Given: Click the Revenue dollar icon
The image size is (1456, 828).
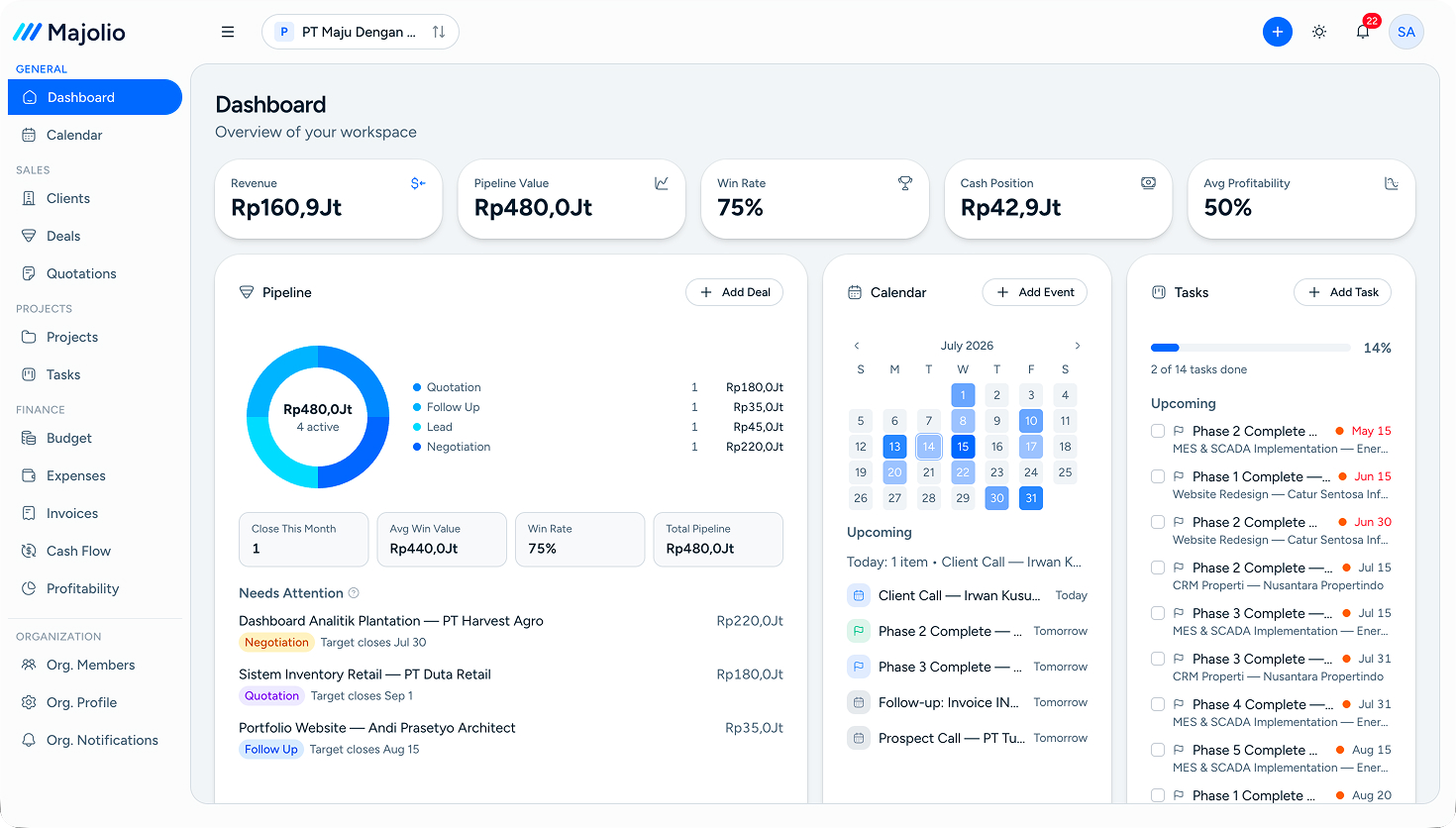Looking at the screenshot, I should click(418, 183).
